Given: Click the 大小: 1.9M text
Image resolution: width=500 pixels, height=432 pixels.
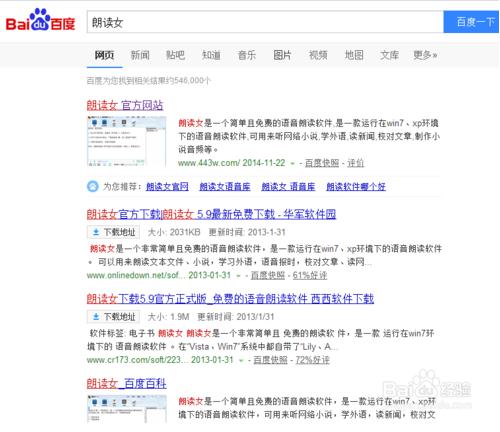Looking at the screenshot, I should pyautogui.click(x=168, y=317).
